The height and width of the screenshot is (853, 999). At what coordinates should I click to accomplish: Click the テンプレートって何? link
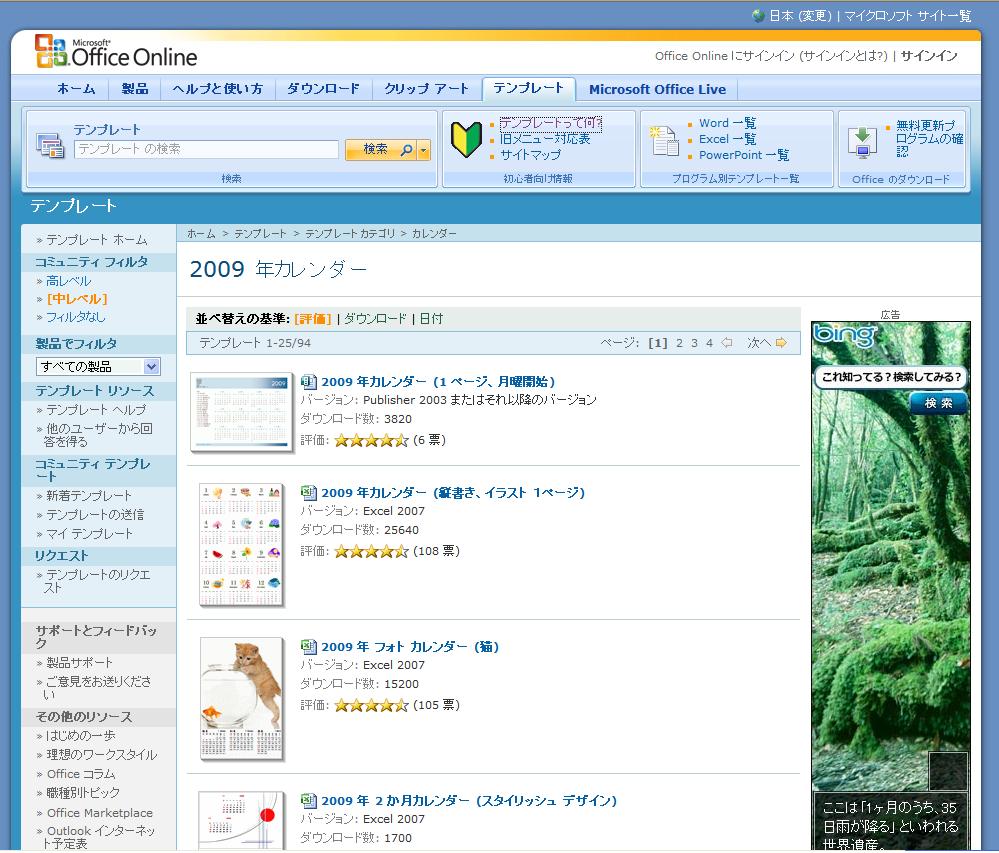point(551,123)
